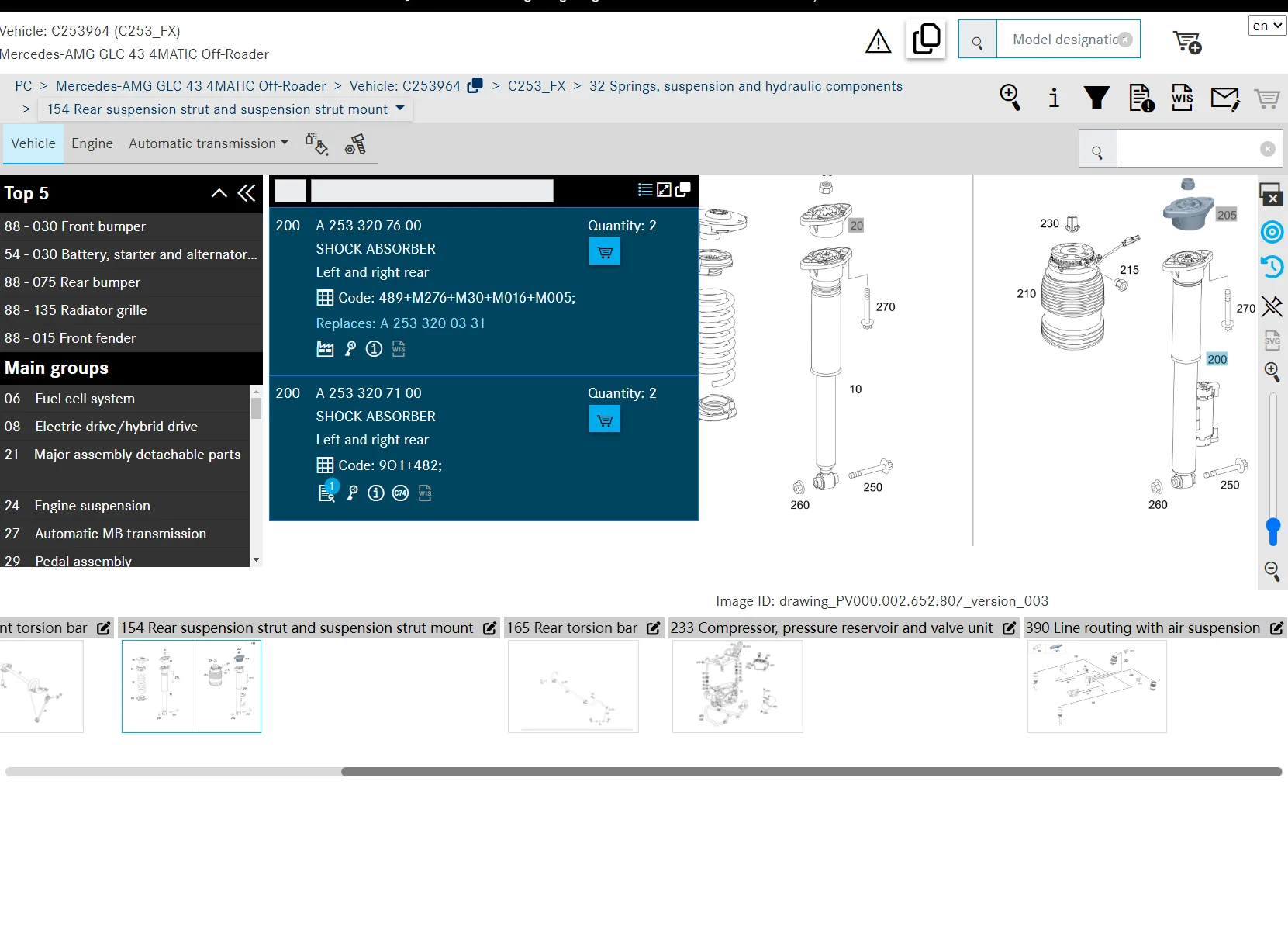
Task: Click the black funnel filter icon
Action: [x=1096, y=98]
